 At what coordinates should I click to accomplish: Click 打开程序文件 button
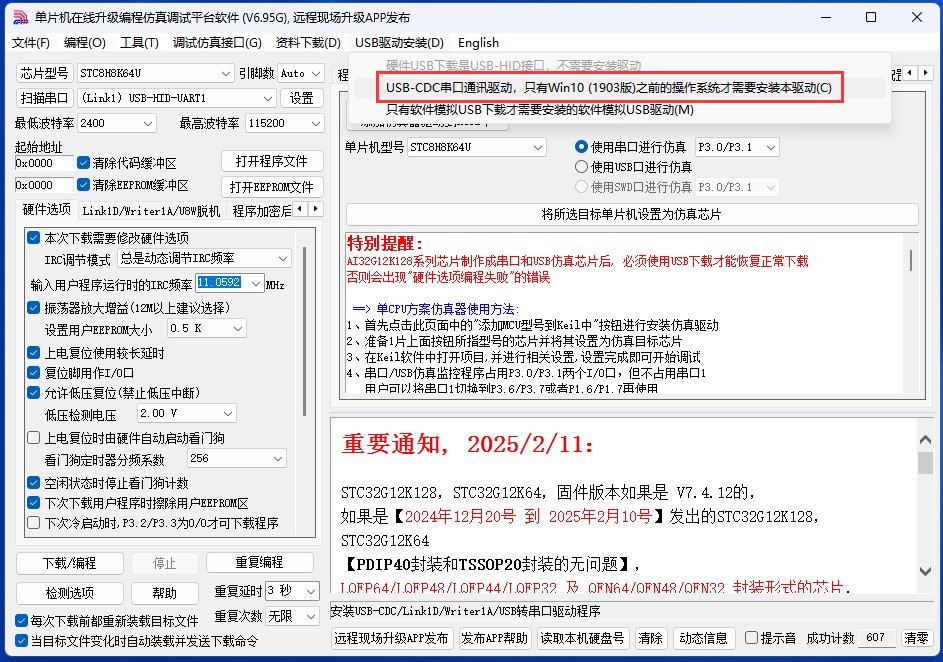coord(272,161)
